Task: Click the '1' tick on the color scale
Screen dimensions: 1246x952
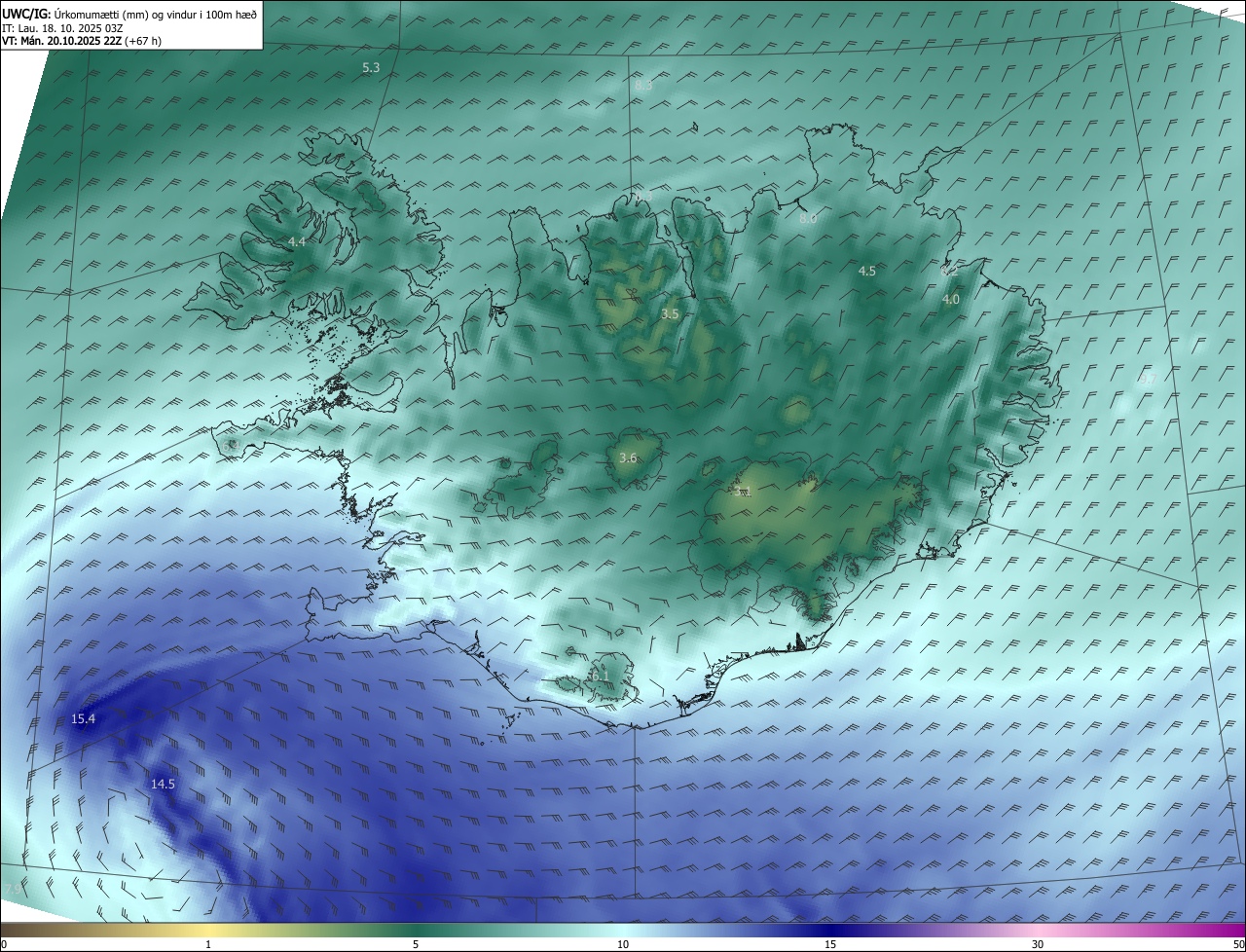Action: coord(208,944)
